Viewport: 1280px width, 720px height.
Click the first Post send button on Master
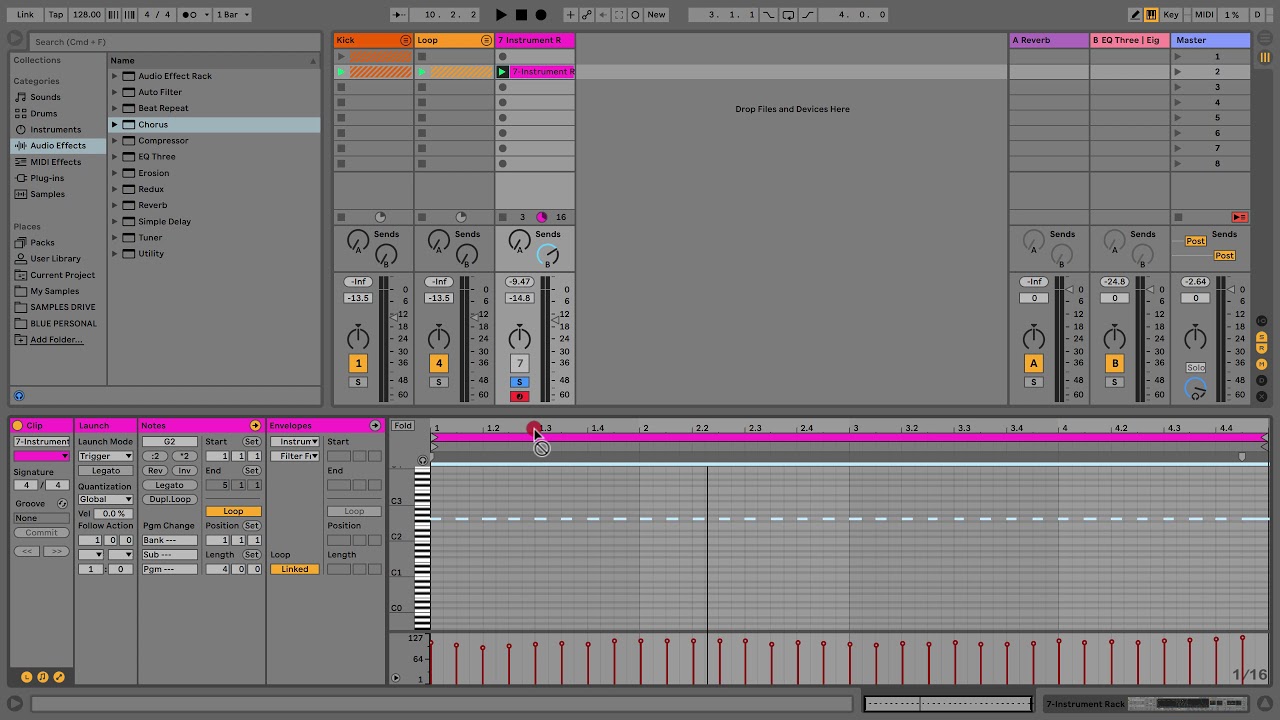[1195, 241]
